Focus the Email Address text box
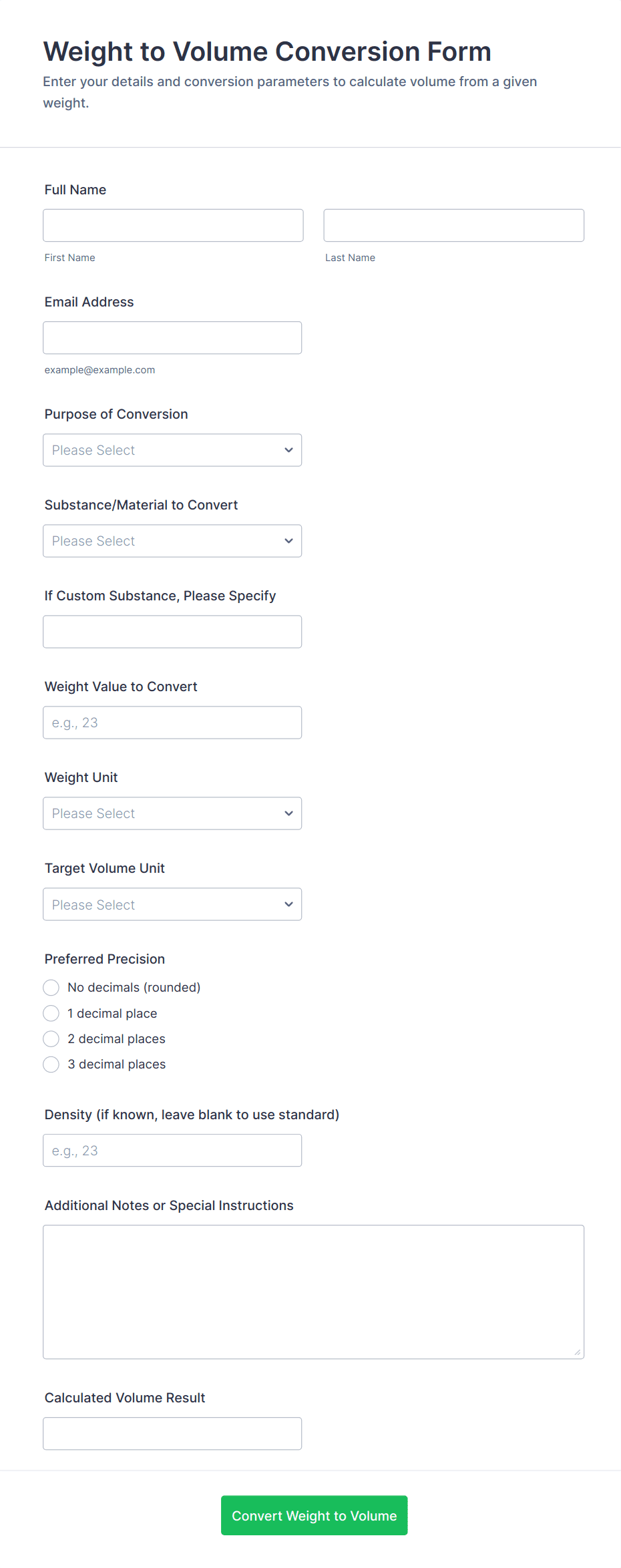 point(172,338)
